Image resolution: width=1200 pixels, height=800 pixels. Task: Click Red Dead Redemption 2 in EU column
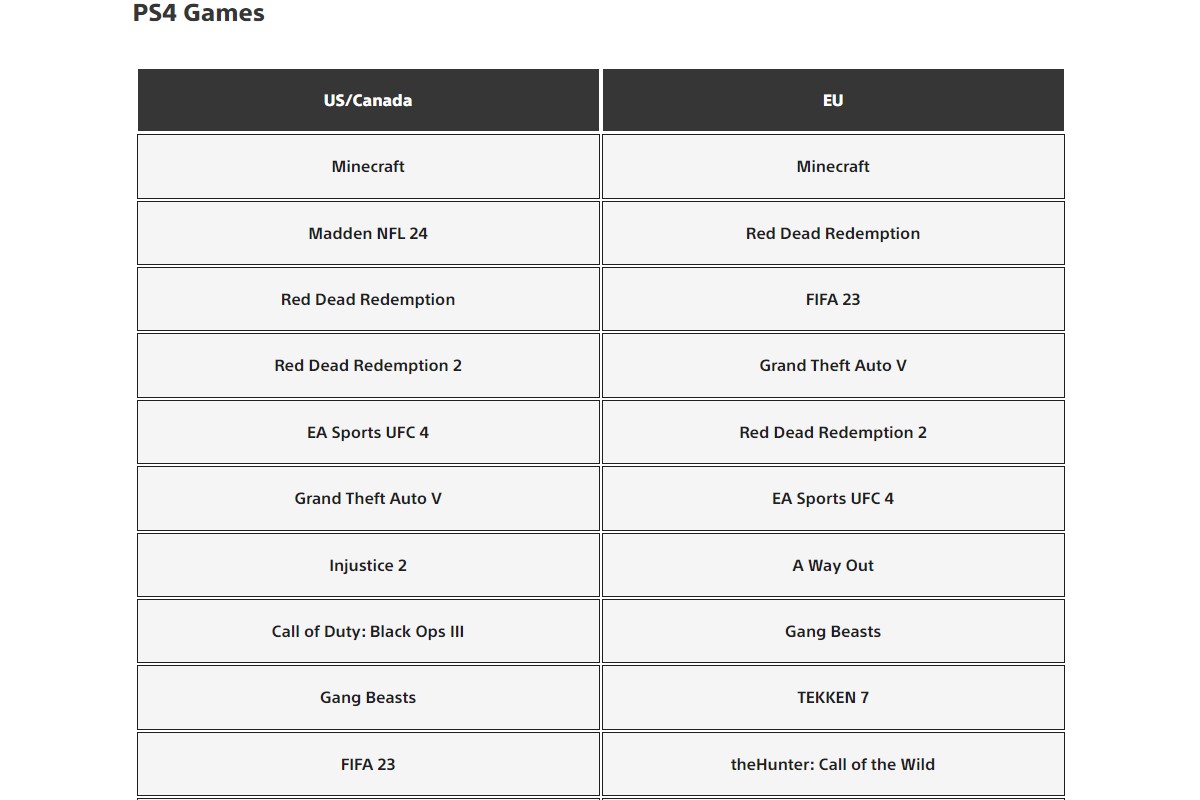point(833,432)
